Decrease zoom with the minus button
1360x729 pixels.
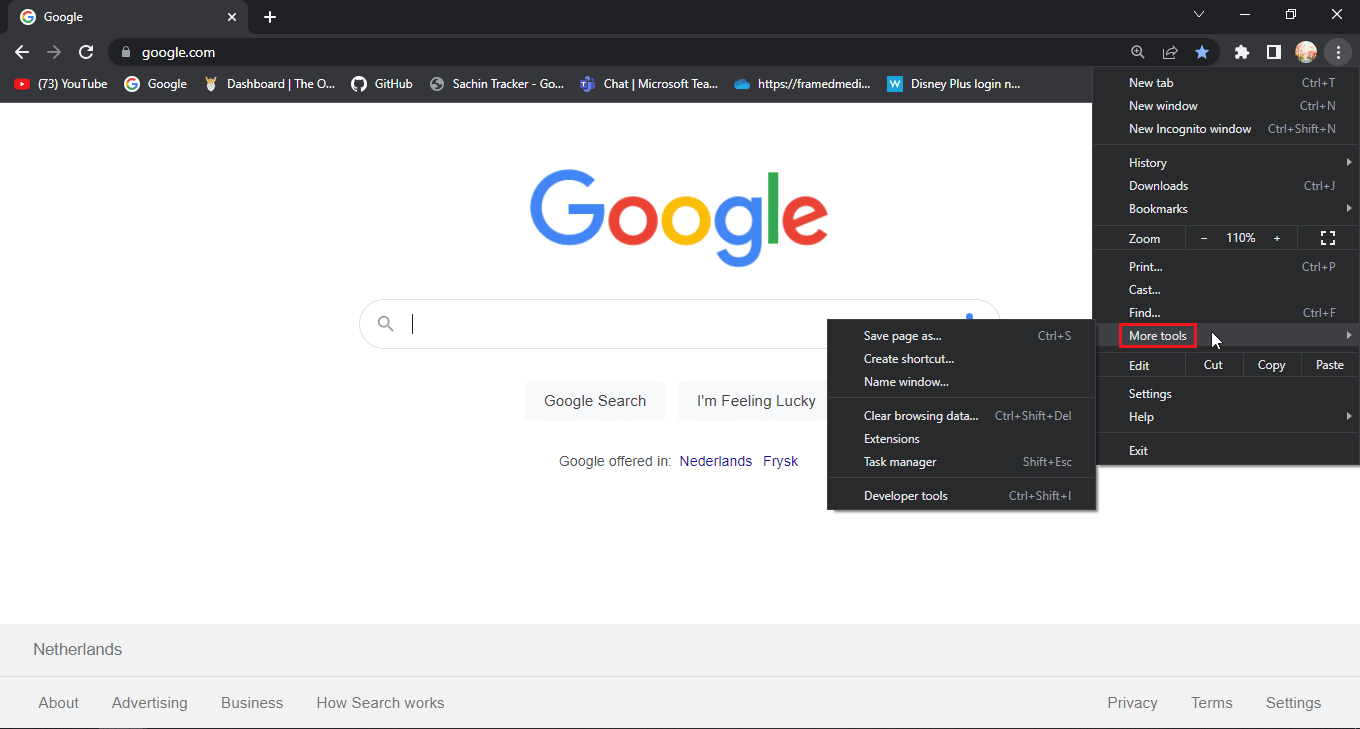tap(1204, 238)
